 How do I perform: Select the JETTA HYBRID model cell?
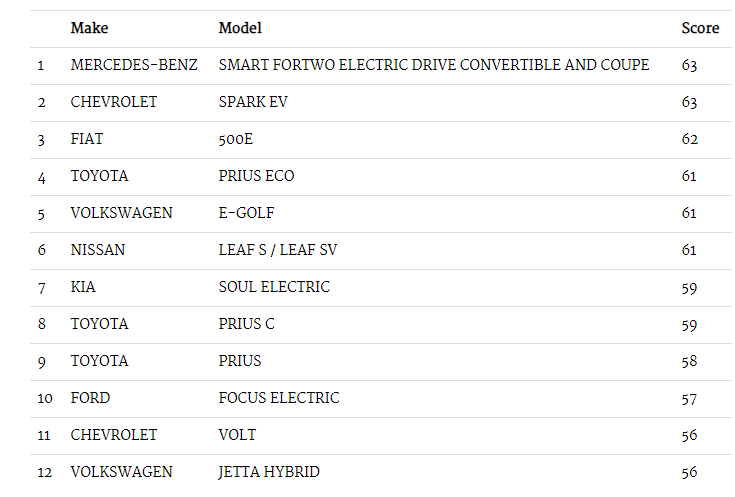pos(269,472)
